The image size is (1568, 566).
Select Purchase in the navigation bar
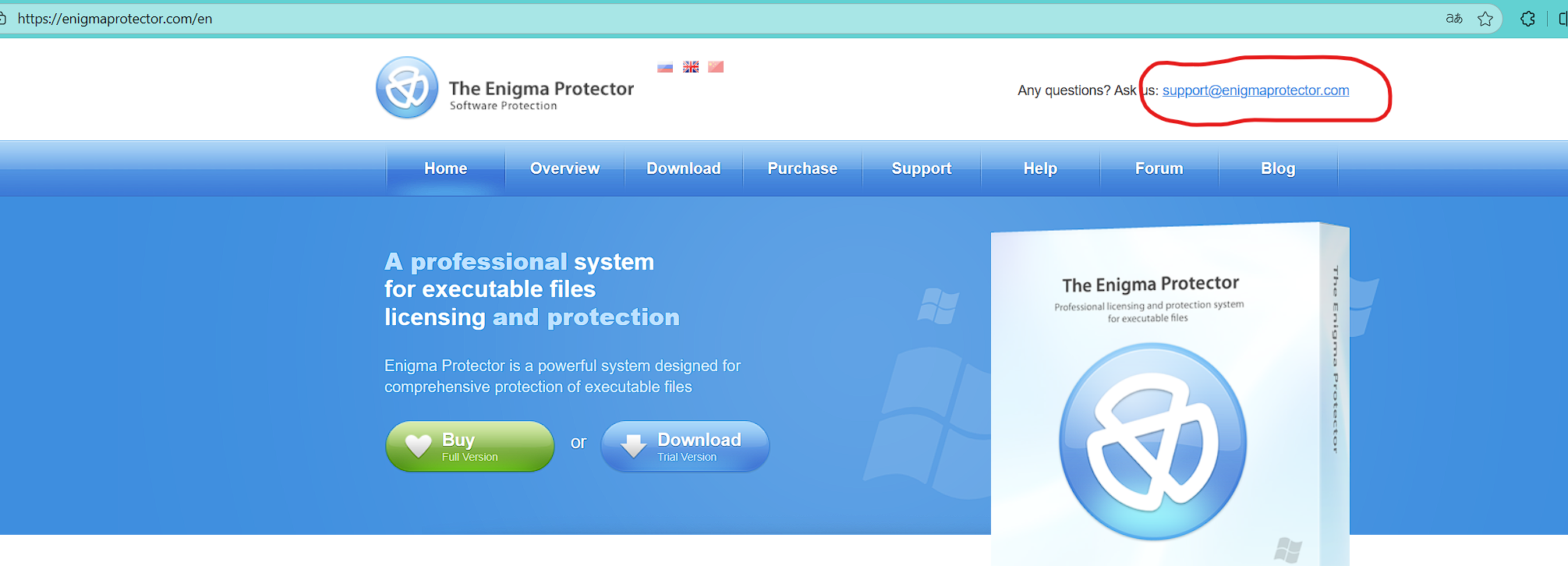[802, 168]
